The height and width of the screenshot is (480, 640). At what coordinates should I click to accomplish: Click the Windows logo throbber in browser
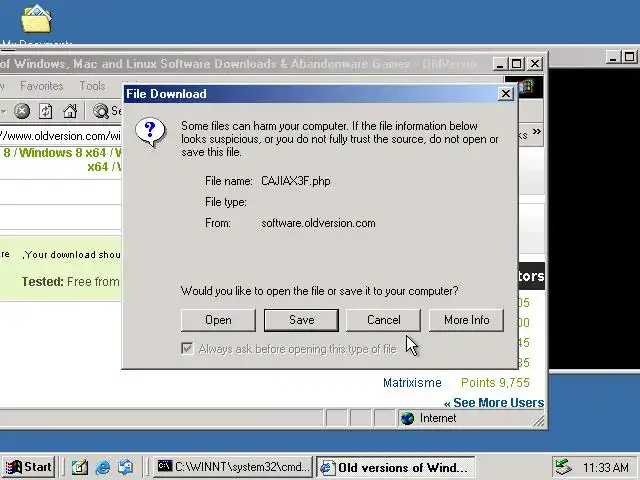coord(526,87)
